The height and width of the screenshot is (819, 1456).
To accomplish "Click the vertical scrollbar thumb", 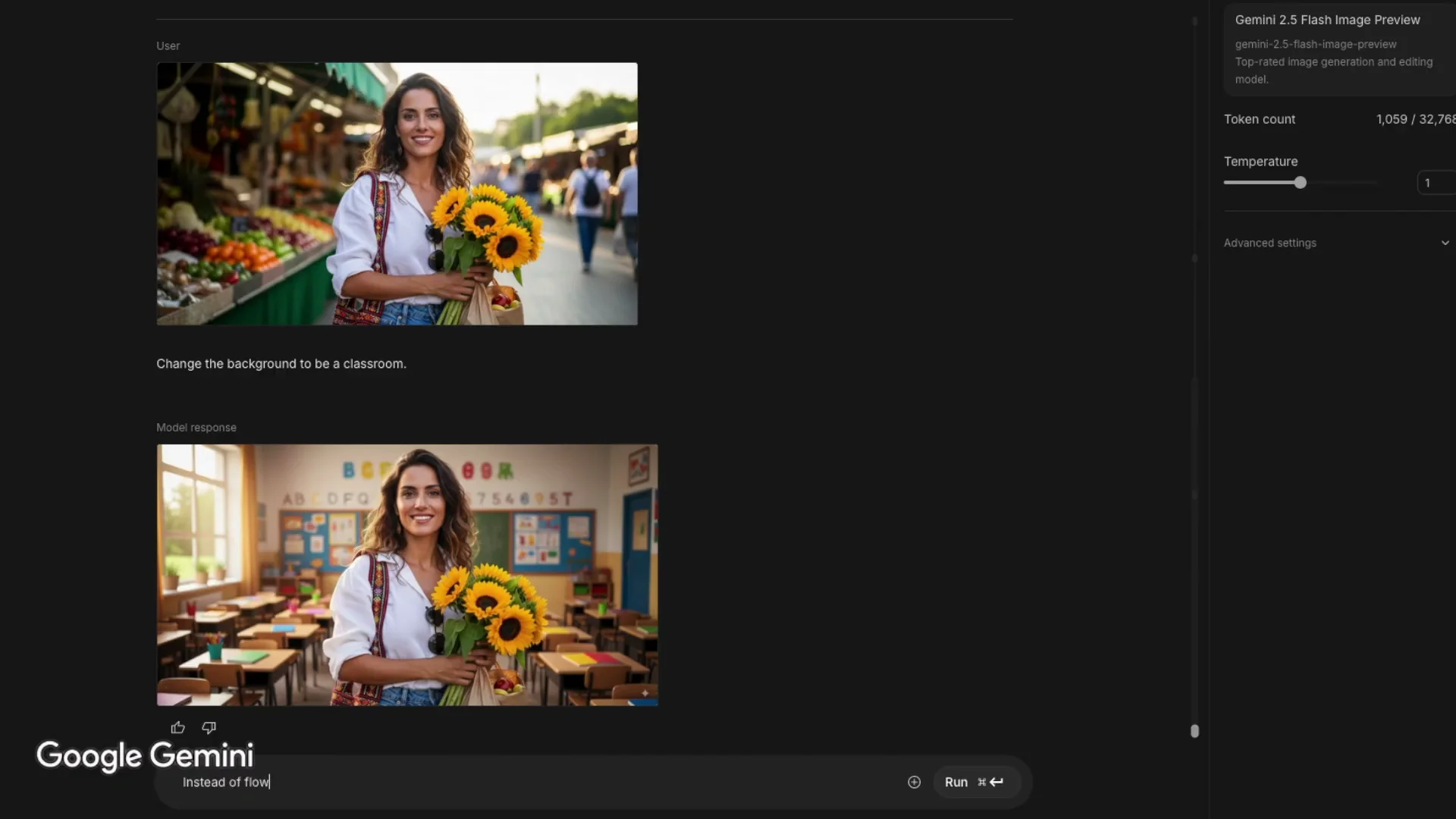I will click(x=1195, y=731).
